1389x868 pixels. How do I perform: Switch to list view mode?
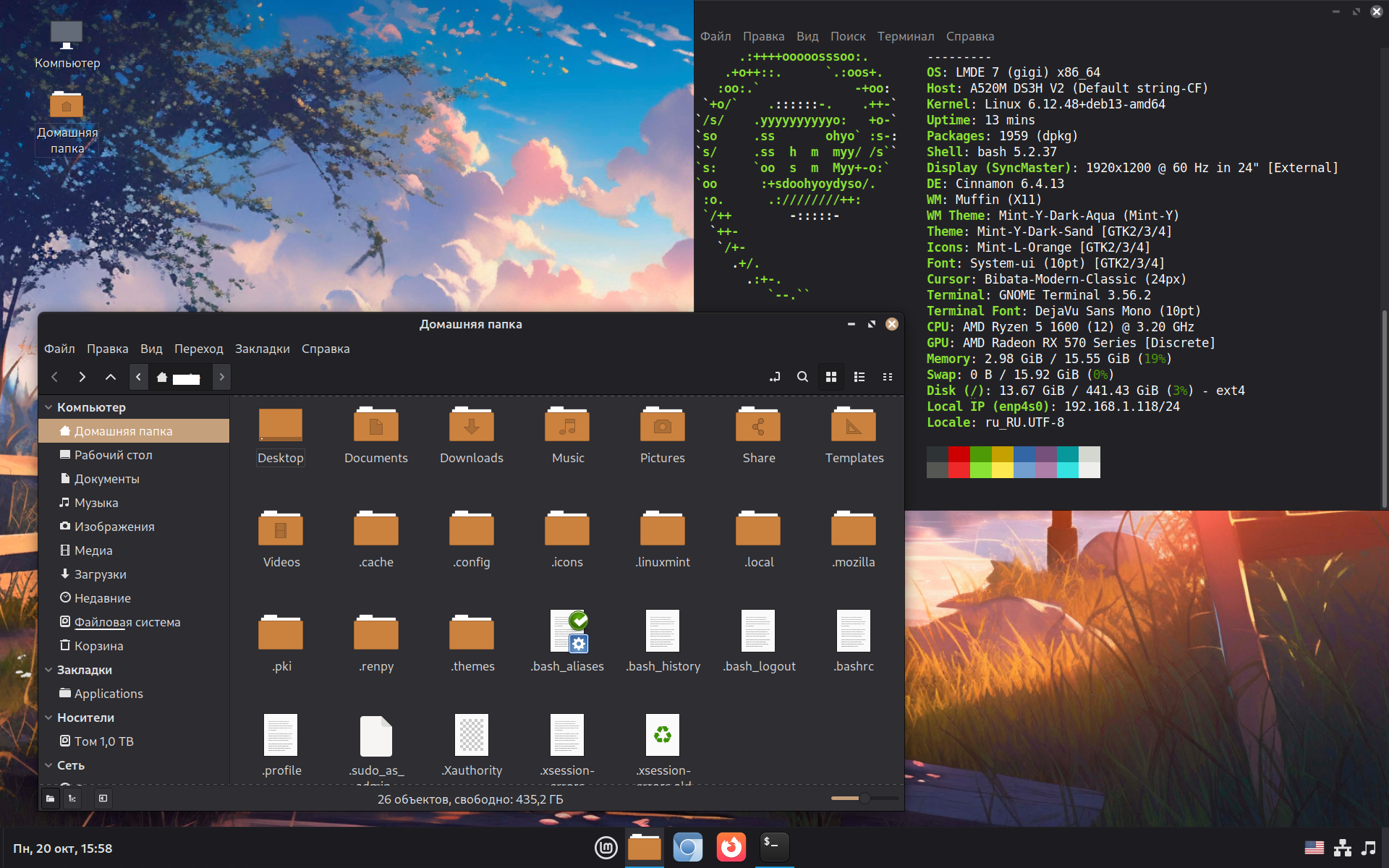(x=859, y=377)
